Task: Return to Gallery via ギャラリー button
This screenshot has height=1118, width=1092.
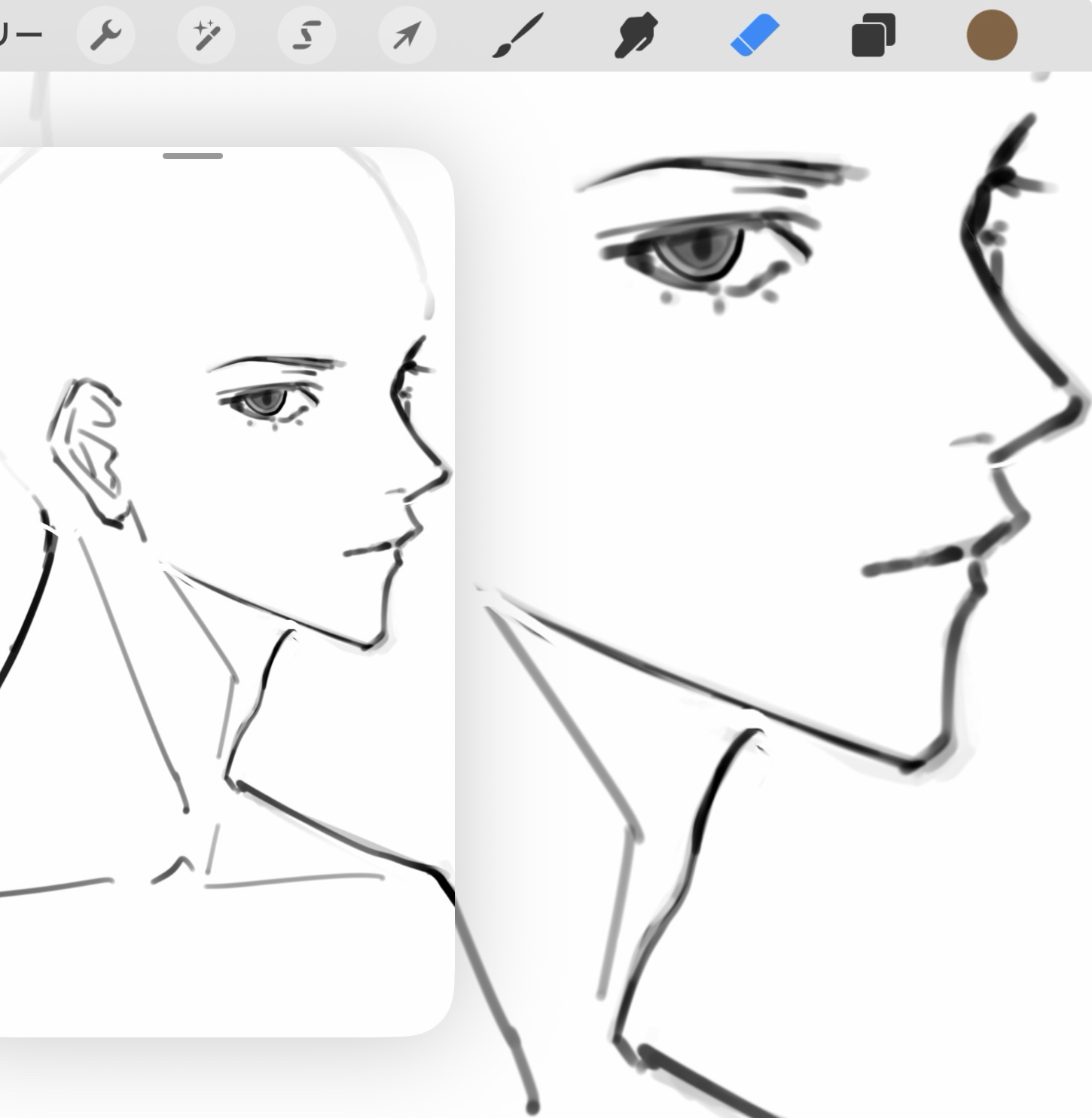Action: point(19,35)
